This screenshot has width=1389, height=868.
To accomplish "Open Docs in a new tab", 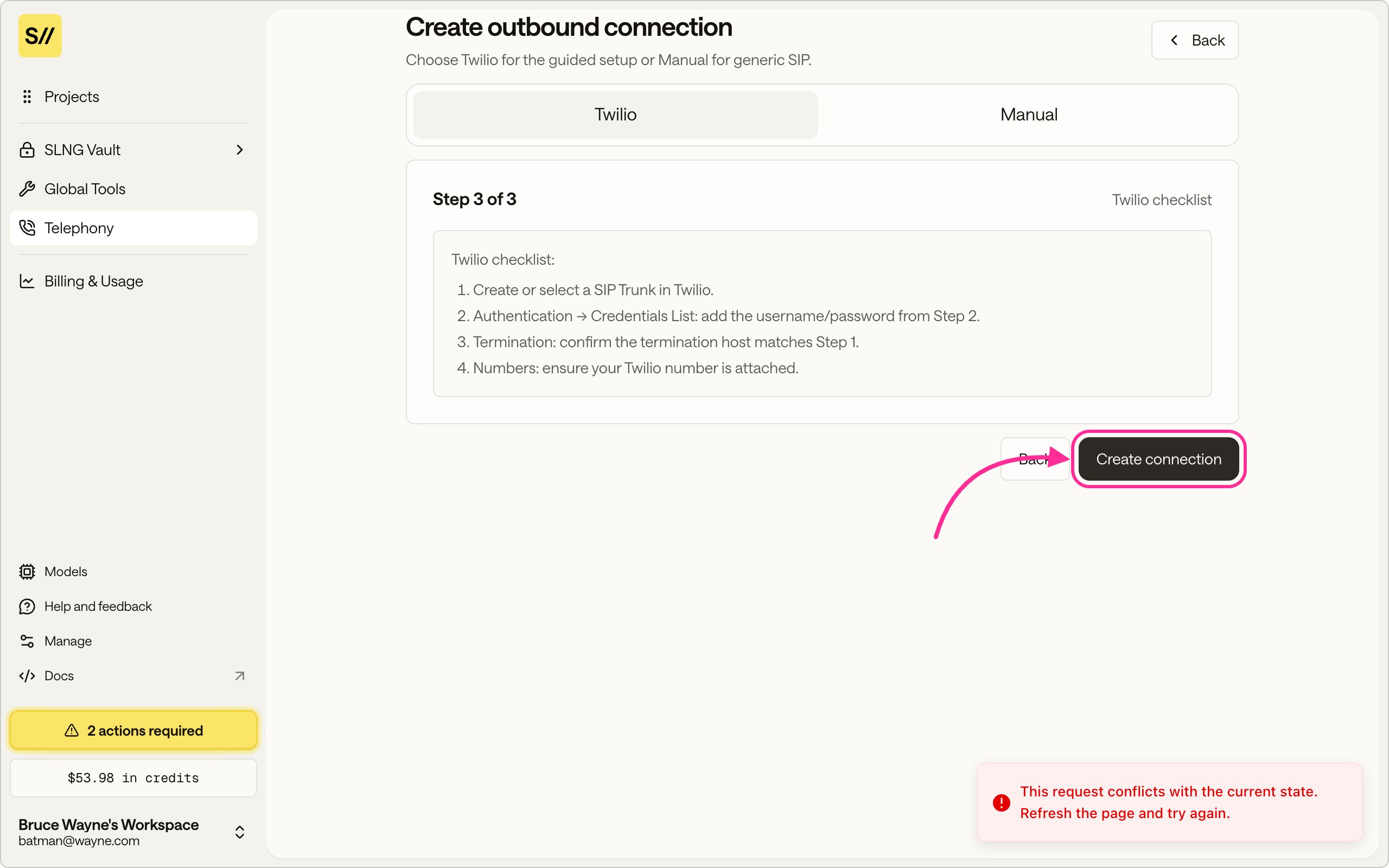I will pos(133,676).
